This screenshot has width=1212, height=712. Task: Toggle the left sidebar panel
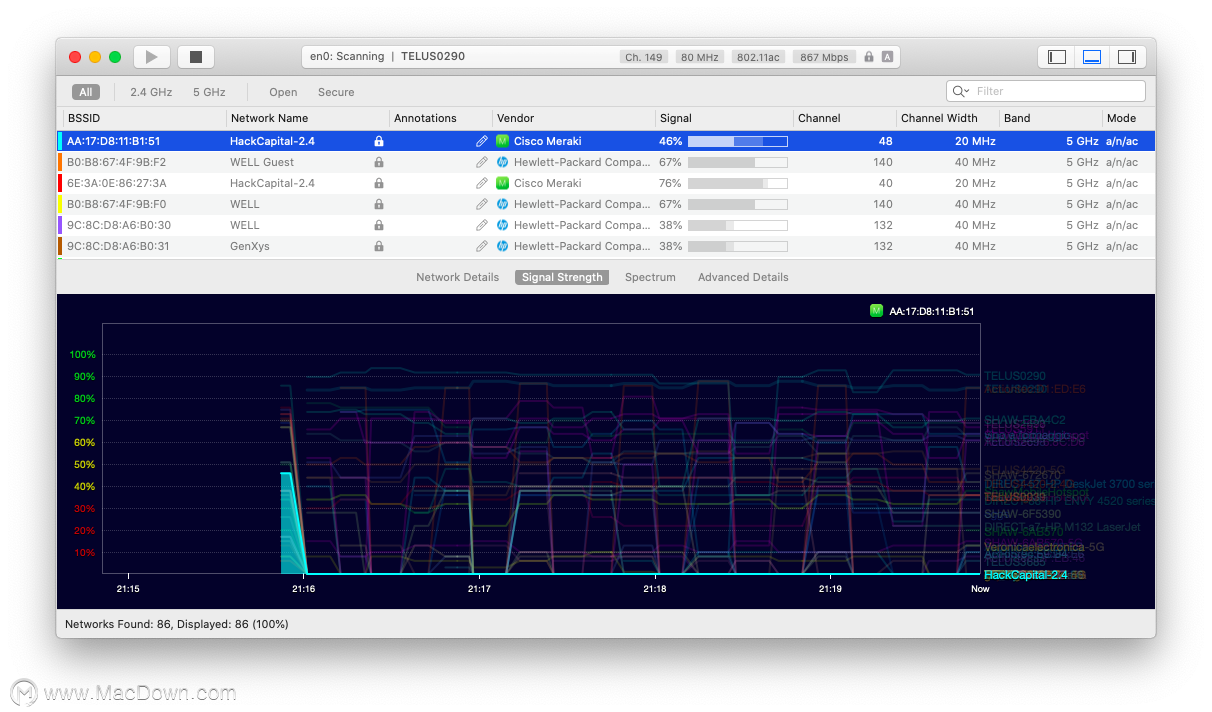tap(1057, 57)
